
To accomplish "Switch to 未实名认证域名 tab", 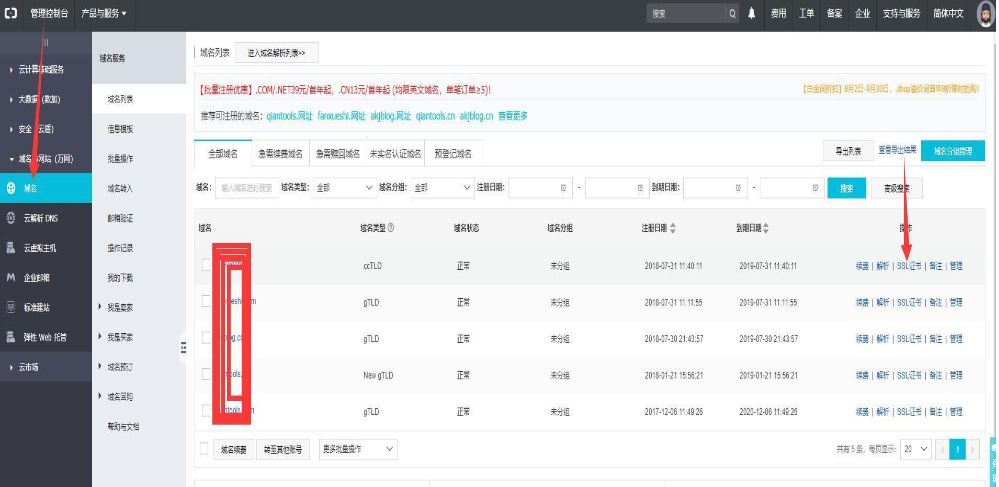I will pyautogui.click(x=396, y=153).
